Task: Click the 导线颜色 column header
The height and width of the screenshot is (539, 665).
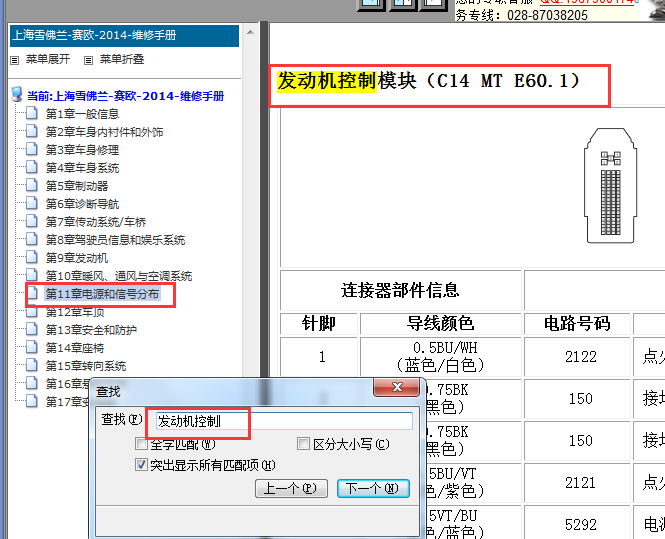Action: 440,324
